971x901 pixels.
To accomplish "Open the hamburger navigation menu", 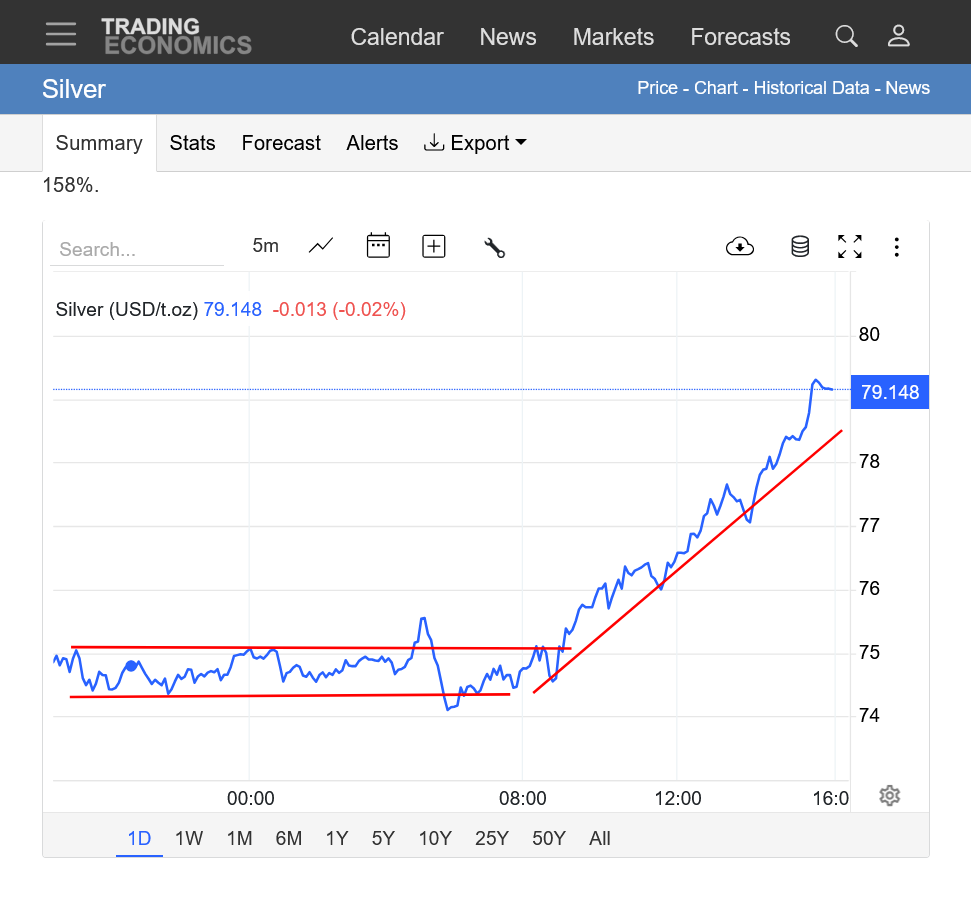I will pos(61,34).
